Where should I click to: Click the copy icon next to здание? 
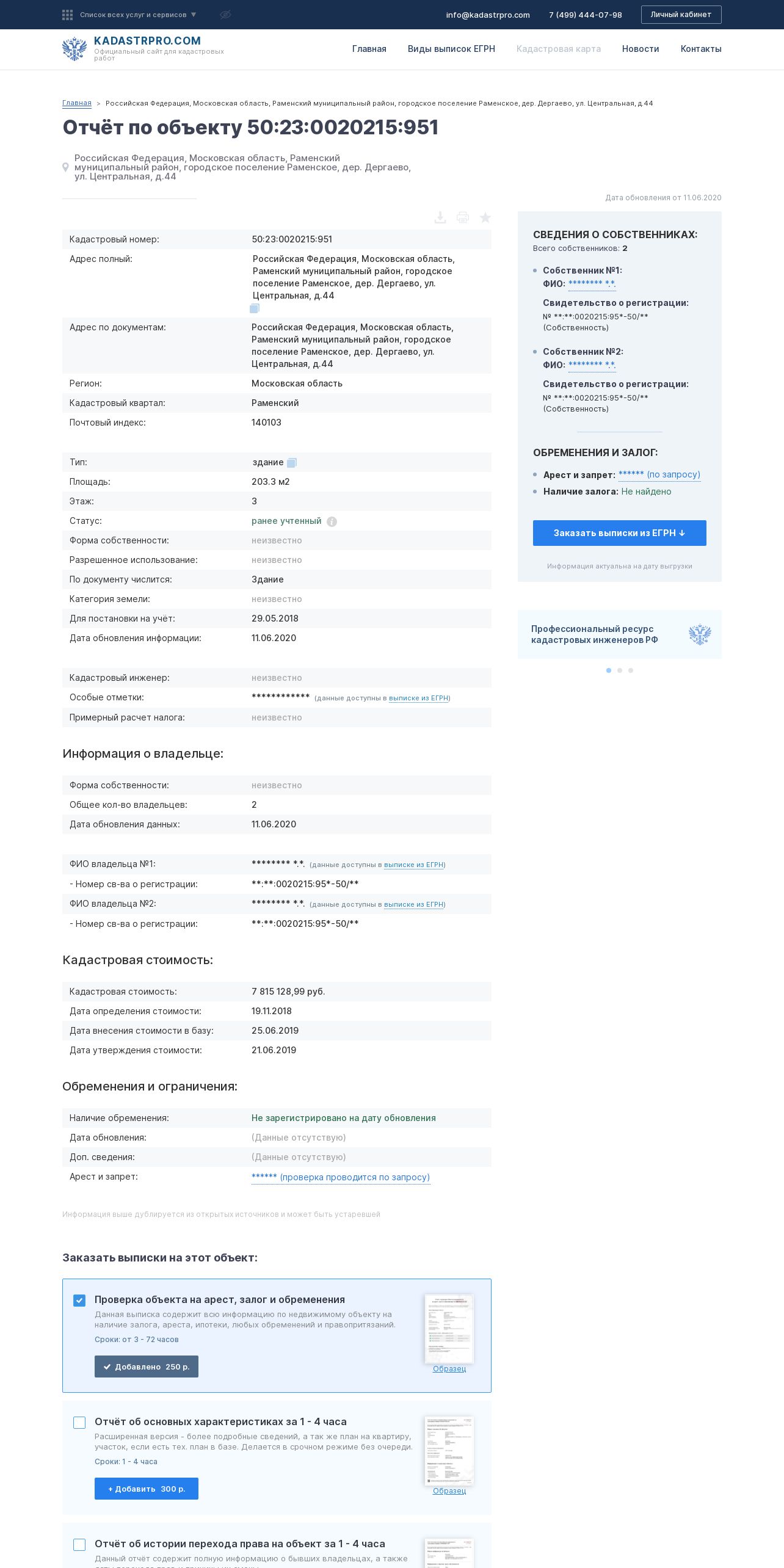tap(292, 463)
